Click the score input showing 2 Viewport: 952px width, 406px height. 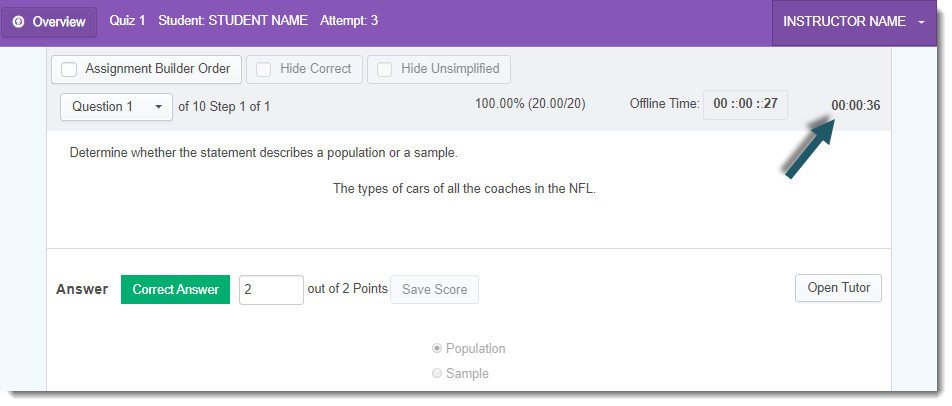coord(271,290)
